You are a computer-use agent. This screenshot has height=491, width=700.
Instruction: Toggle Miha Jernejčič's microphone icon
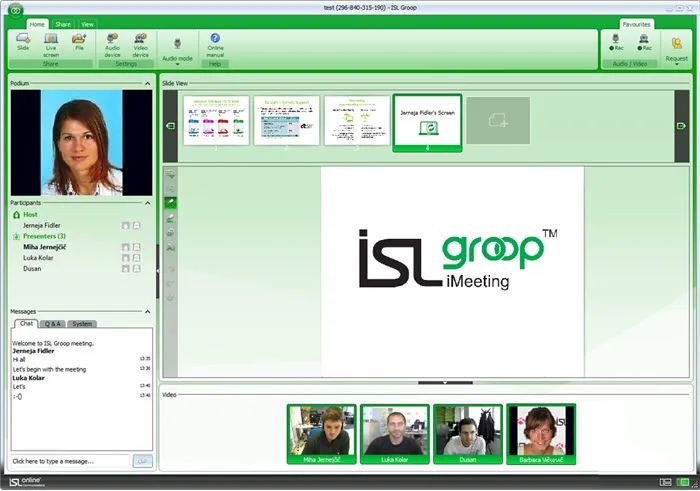point(126,247)
